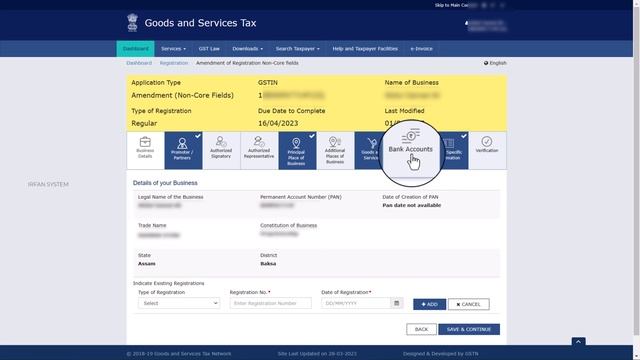Open the Verification tab
640x360 pixels.
point(487,150)
